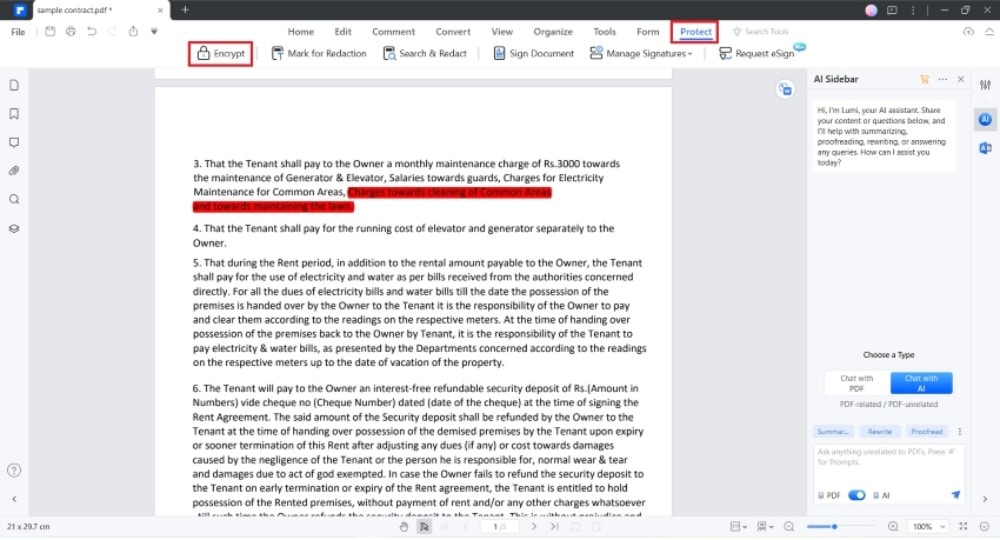Open the Tools tab
Viewport: 1000px width, 540px height.
point(605,31)
